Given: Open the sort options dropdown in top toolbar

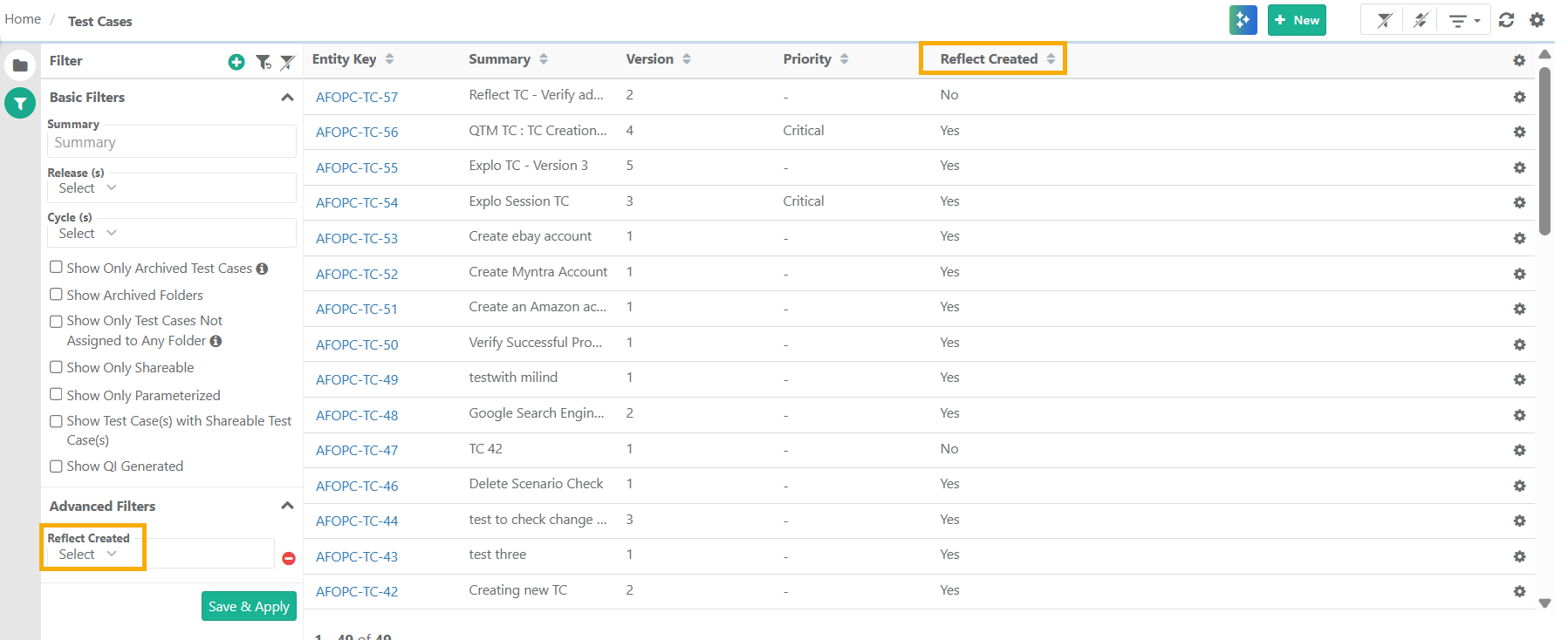Looking at the screenshot, I should 1464,20.
